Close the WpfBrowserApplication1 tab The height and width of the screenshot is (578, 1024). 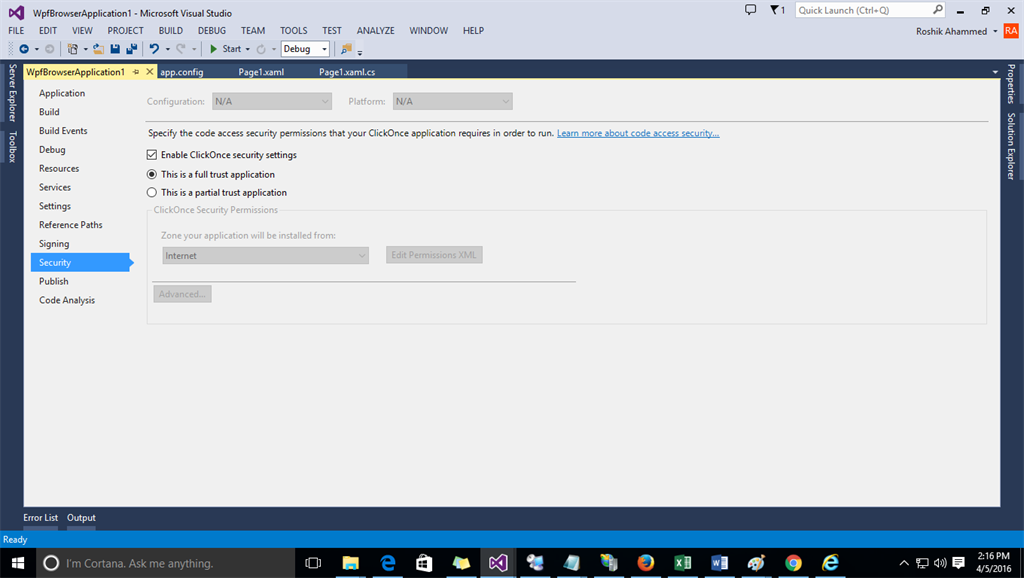click(x=150, y=72)
